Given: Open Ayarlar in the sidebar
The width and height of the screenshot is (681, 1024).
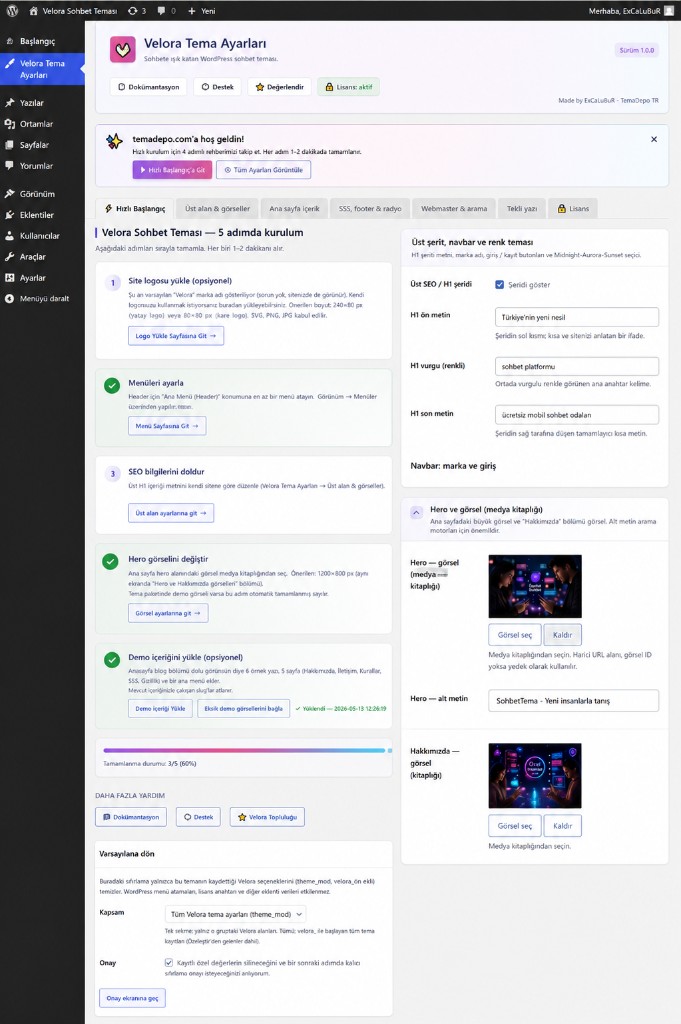Looking at the screenshot, I should (42, 278).
